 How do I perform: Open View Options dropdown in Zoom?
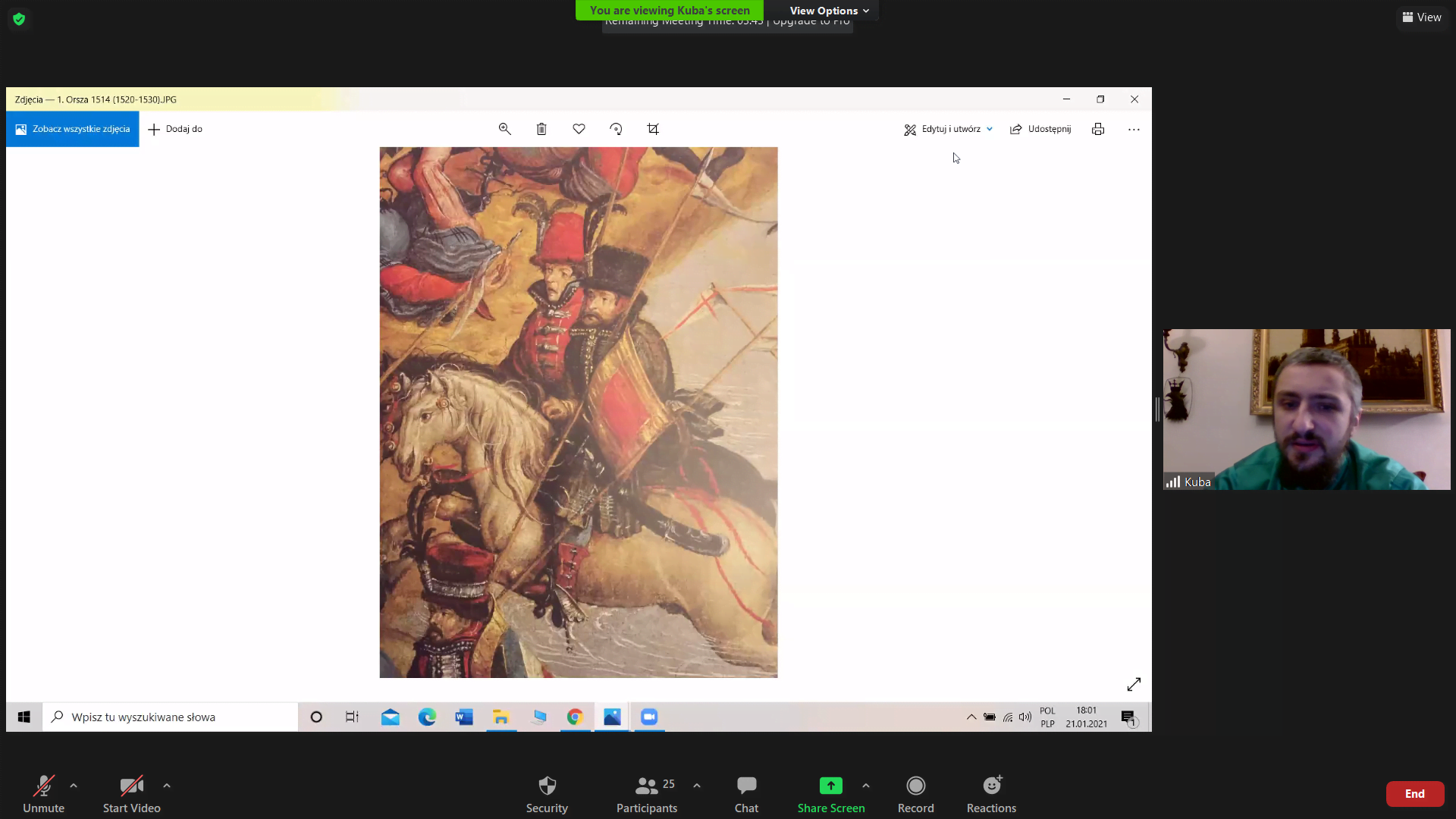829,11
